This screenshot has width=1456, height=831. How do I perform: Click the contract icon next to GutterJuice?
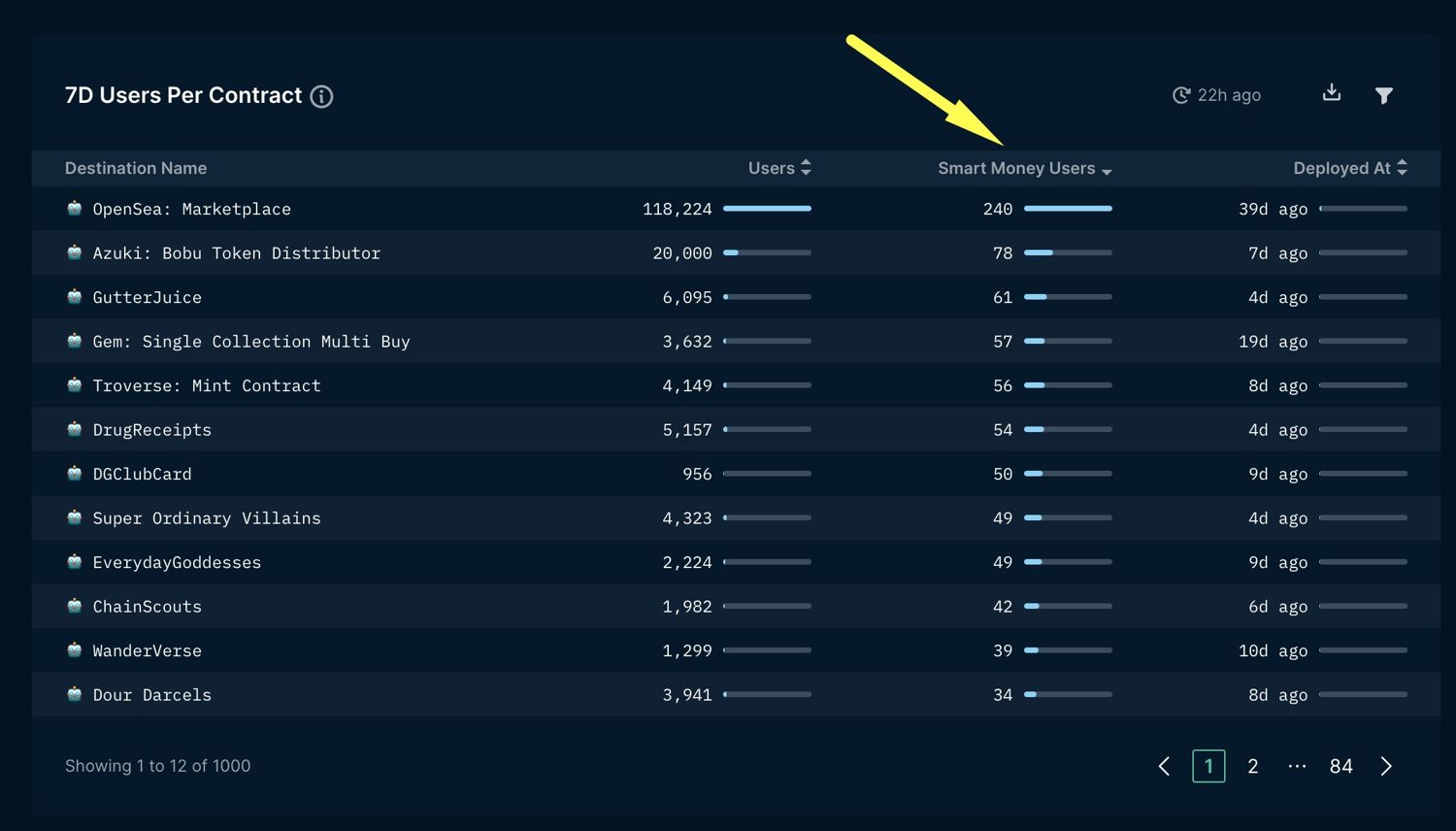75,296
